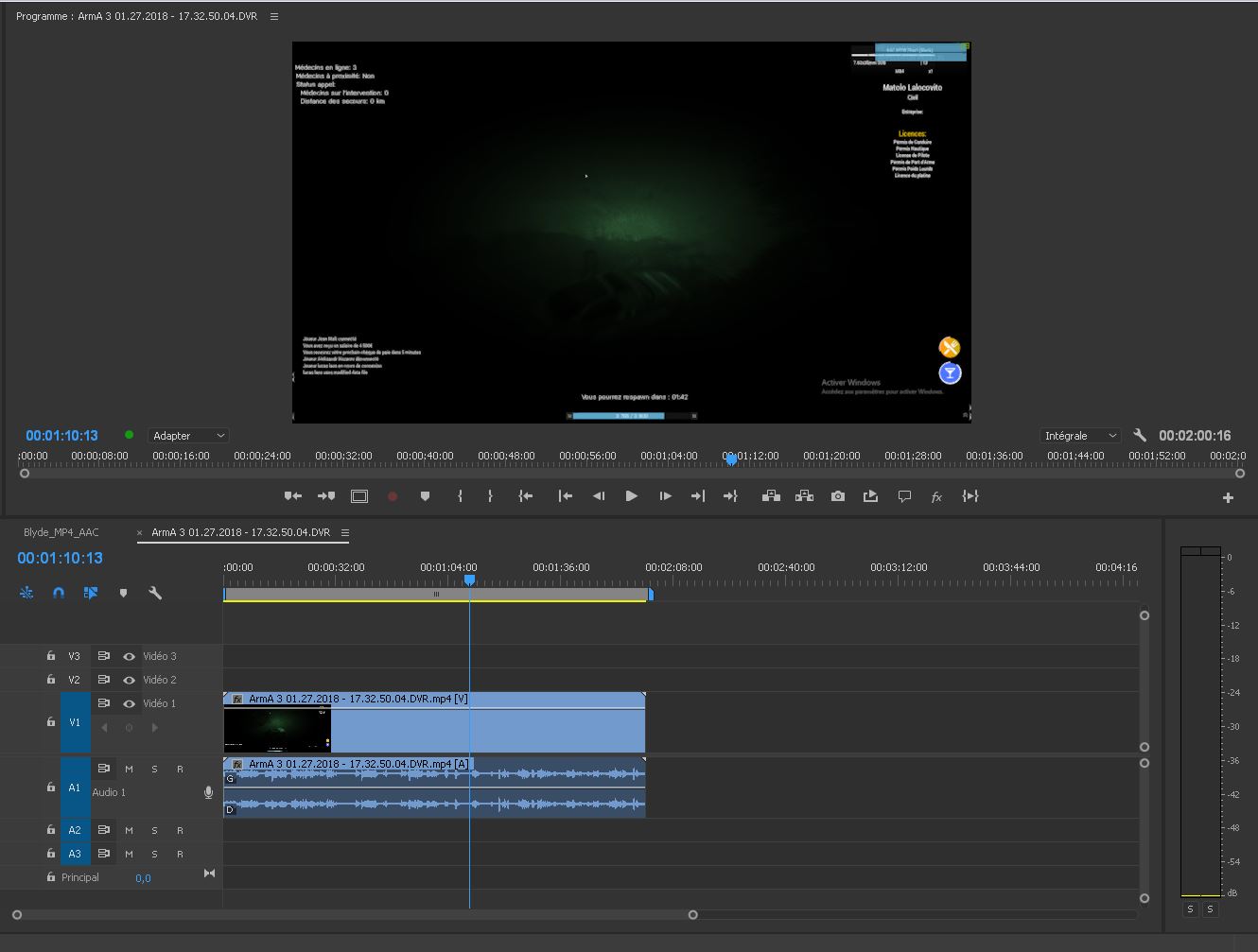
Task: Play the sequence in Program monitor
Action: [x=631, y=496]
